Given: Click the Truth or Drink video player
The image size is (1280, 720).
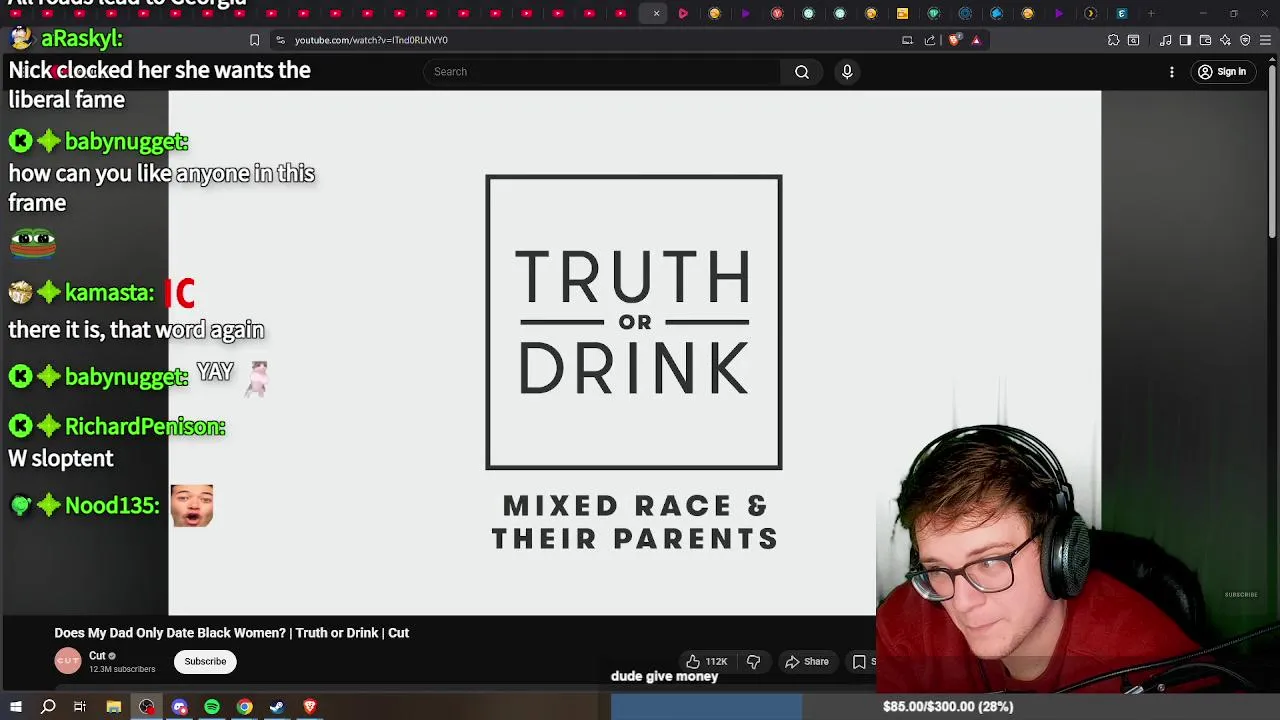Looking at the screenshot, I should pyautogui.click(x=634, y=352).
